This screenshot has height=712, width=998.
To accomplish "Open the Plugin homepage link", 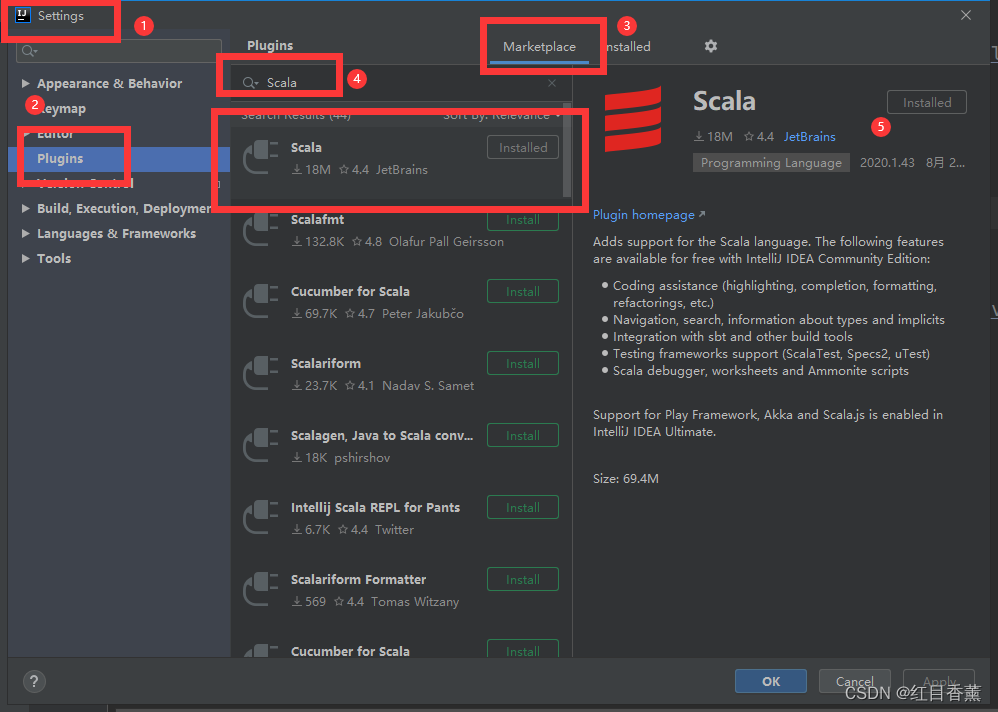I will click(643, 214).
